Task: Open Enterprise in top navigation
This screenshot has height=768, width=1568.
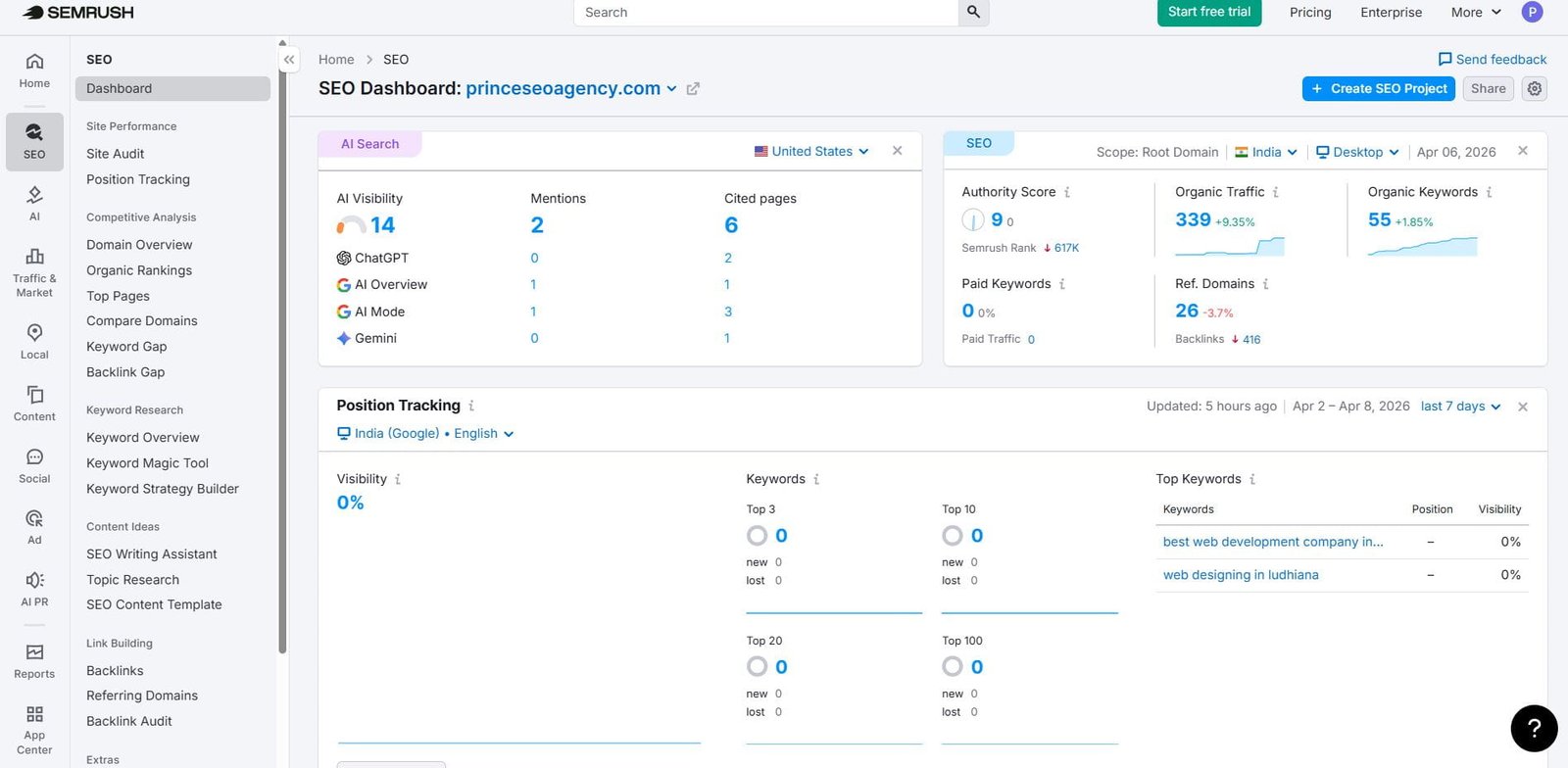Action: click(1391, 13)
